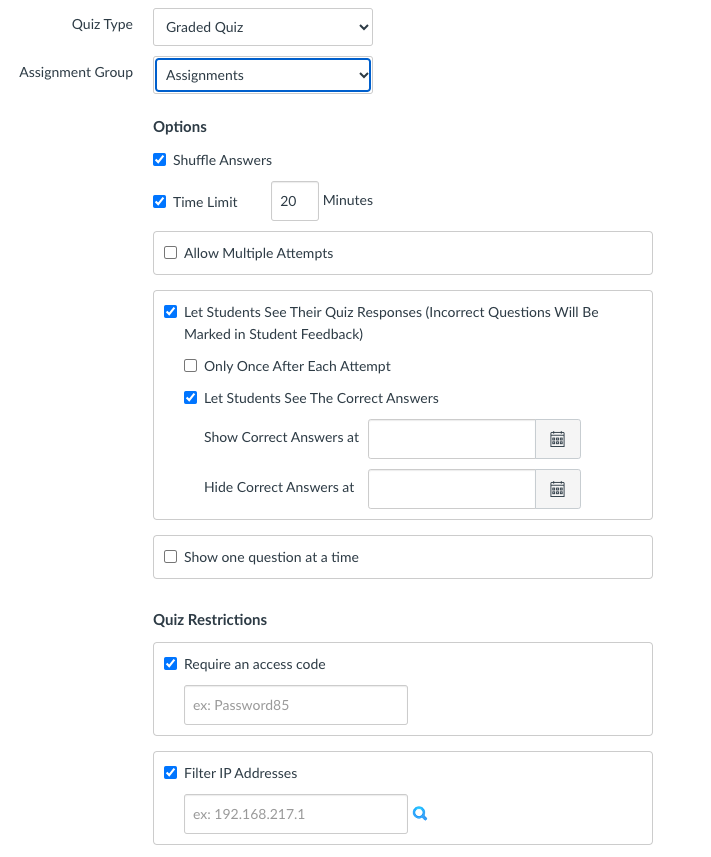Disable the Filter IP Addresses option
Image resolution: width=711 pixels, height=857 pixels.
point(170,773)
